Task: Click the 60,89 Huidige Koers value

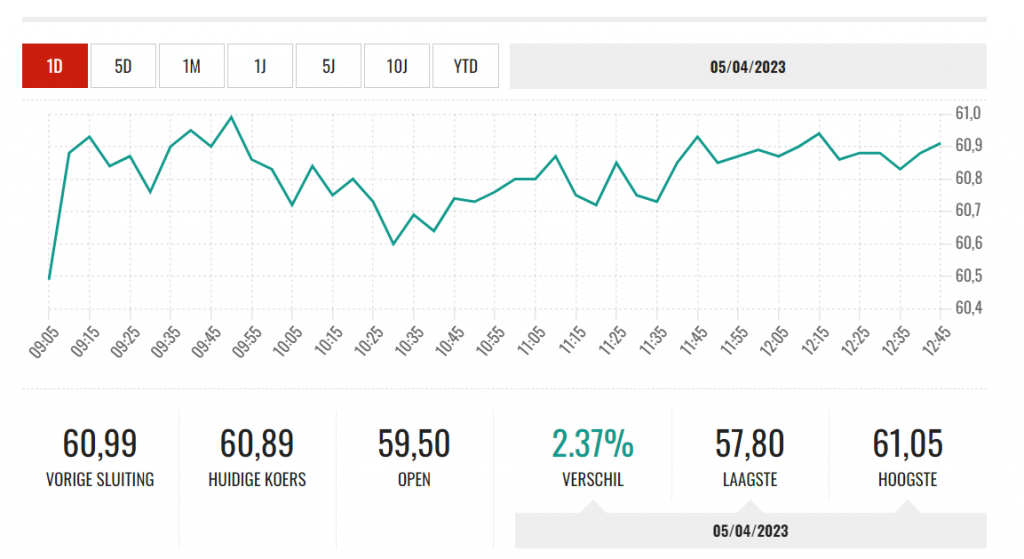Action: 257,443
